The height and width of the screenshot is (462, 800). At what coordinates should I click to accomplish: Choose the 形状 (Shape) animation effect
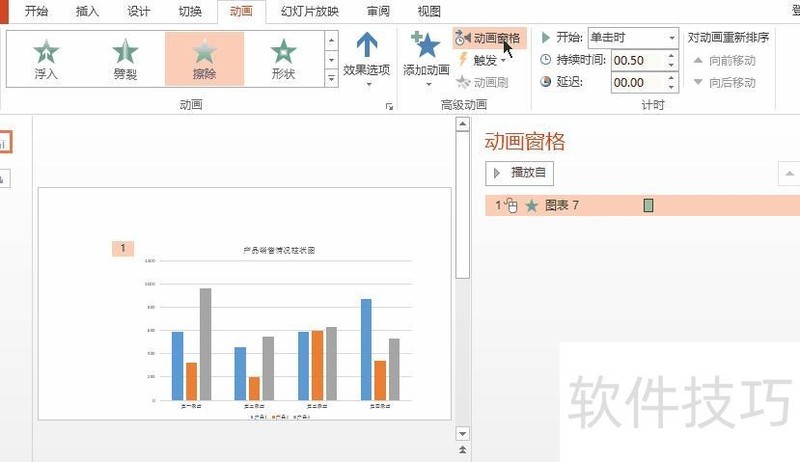tap(283, 59)
